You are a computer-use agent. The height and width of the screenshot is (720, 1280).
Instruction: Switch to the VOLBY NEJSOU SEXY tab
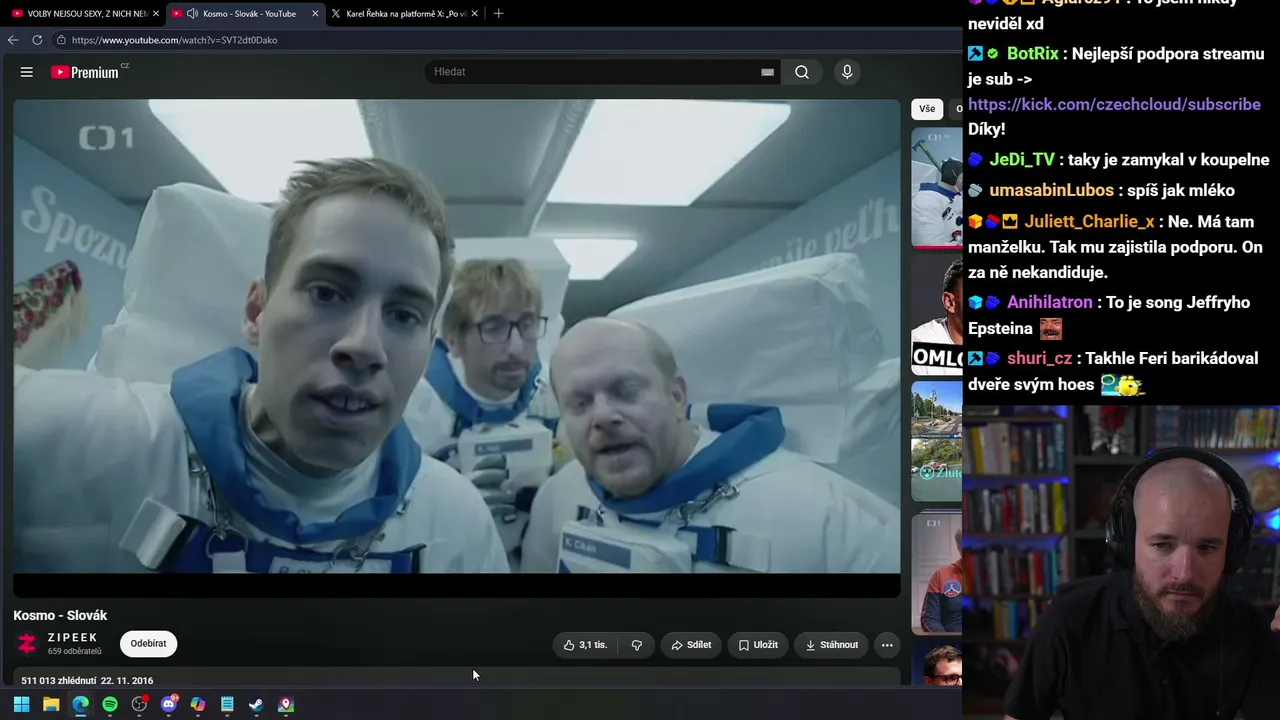84,14
